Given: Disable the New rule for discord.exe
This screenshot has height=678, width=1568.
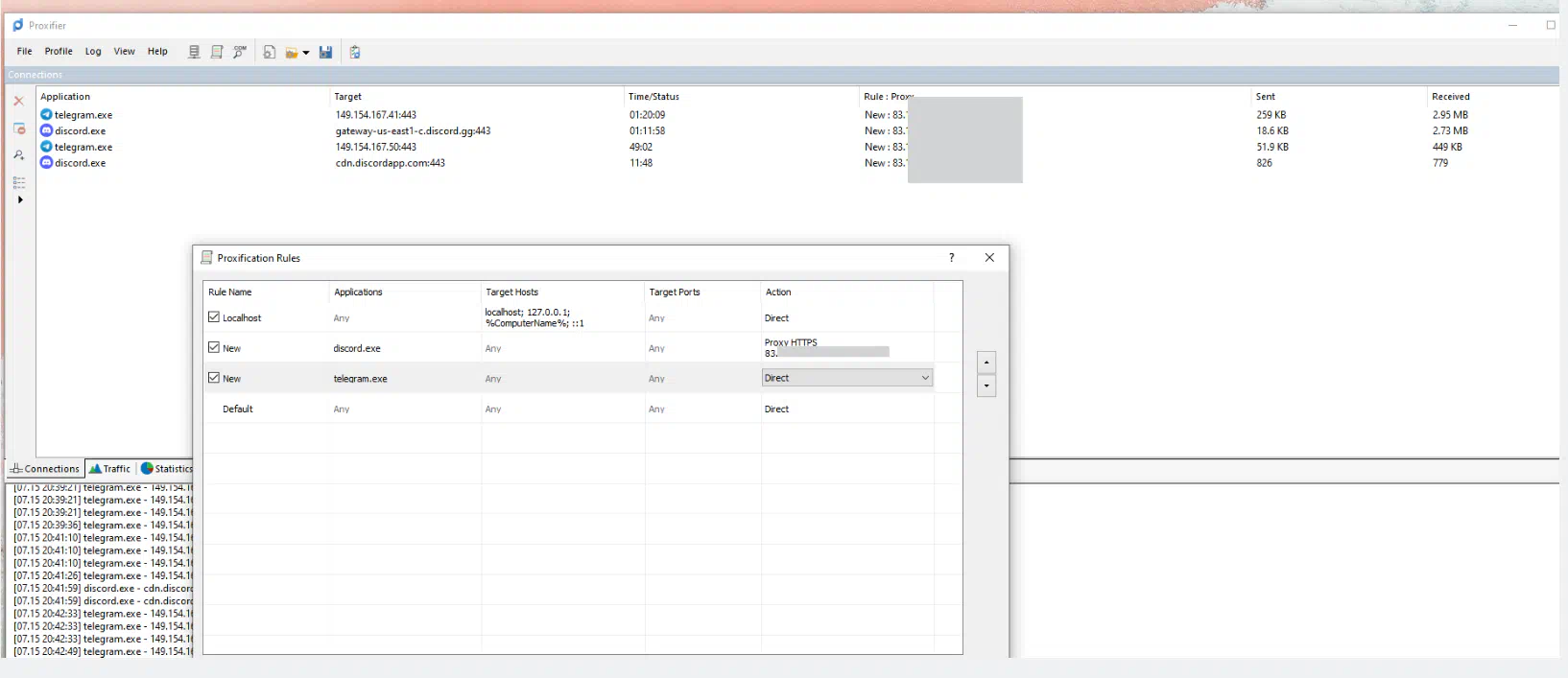Looking at the screenshot, I should (214, 348).
